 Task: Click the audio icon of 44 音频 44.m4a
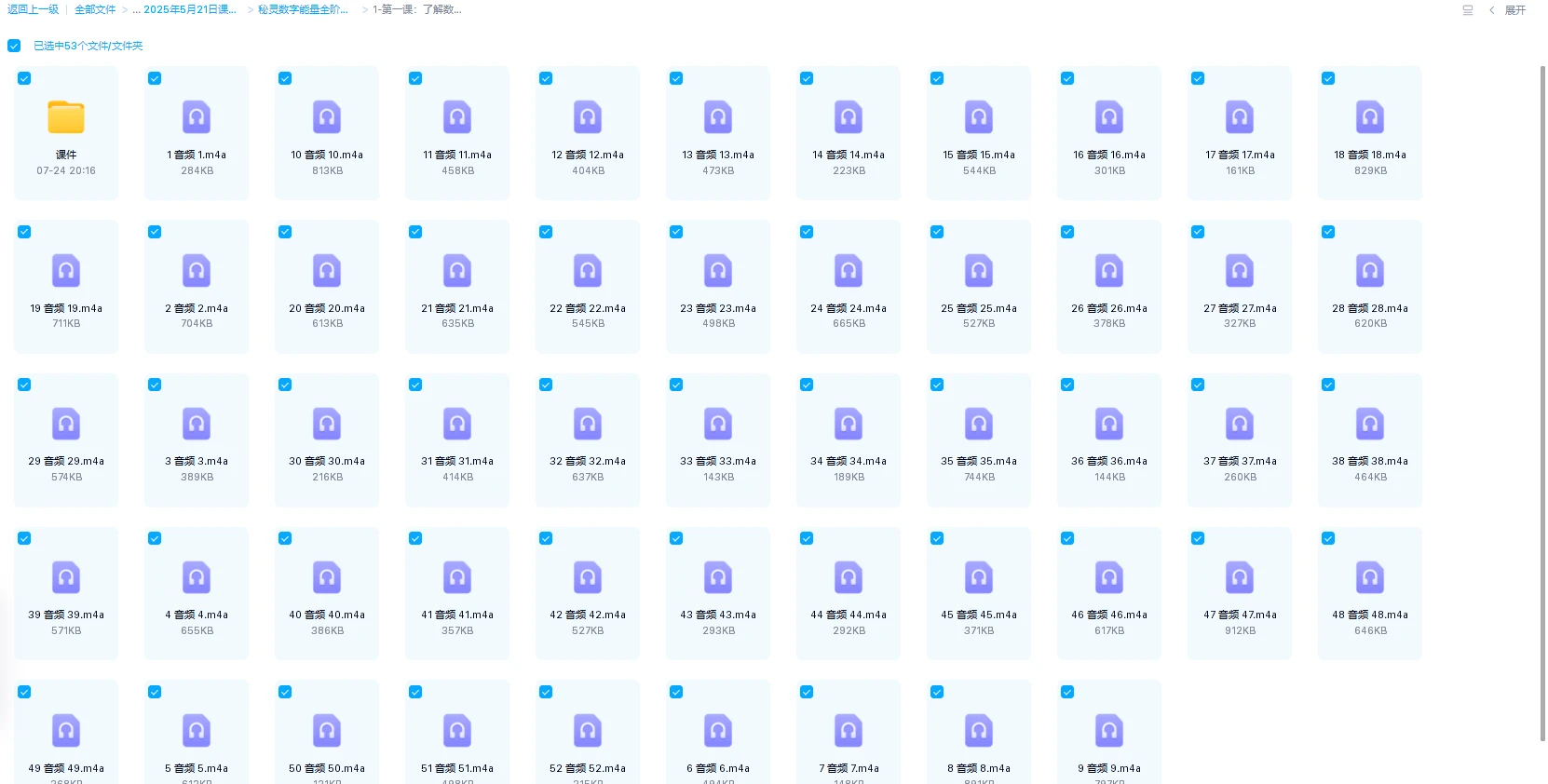coord(849,577)
